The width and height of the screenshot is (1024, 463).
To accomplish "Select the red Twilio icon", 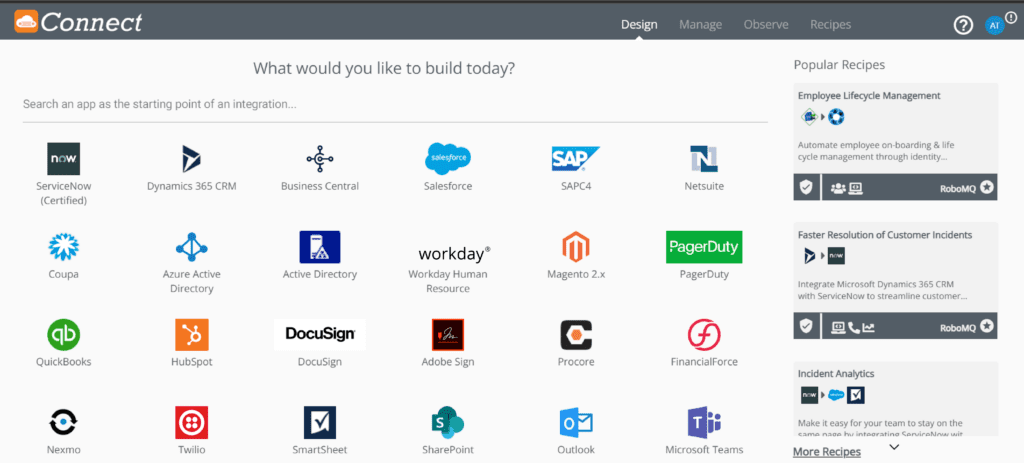I will click(191, 423).
